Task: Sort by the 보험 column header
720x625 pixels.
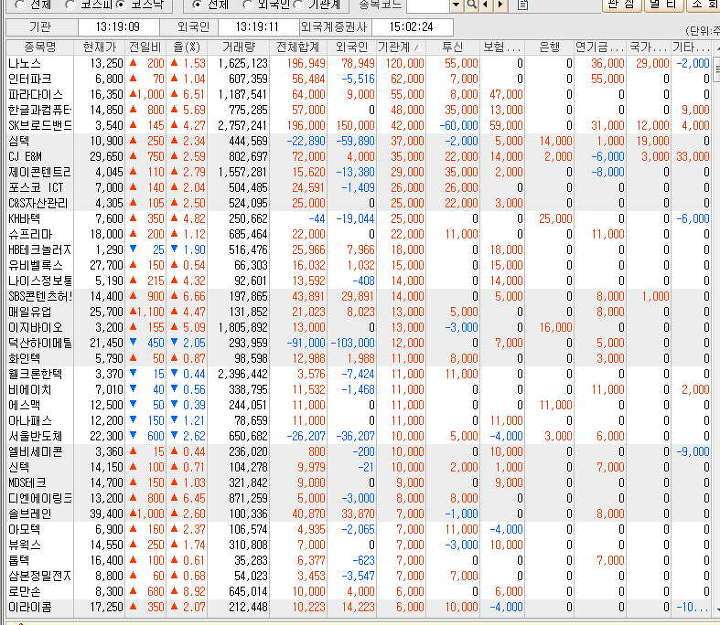Action: pos(501,47)
